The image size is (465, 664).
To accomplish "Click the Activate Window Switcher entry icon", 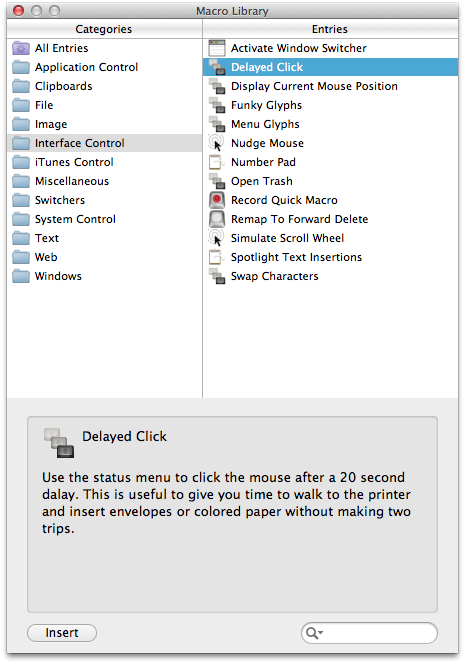I will [217, 48].
